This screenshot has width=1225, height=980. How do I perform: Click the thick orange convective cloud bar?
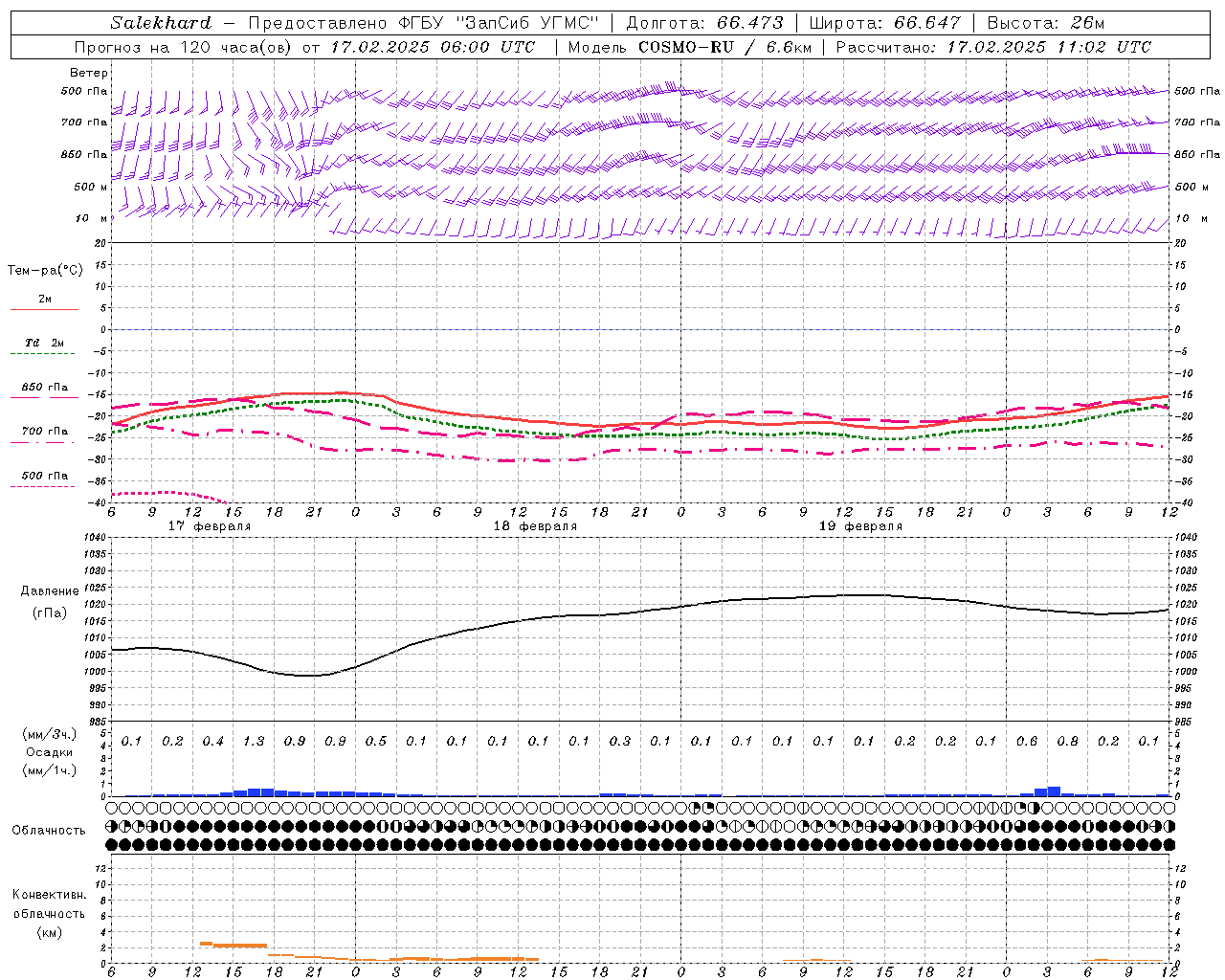tap(239, 946)
